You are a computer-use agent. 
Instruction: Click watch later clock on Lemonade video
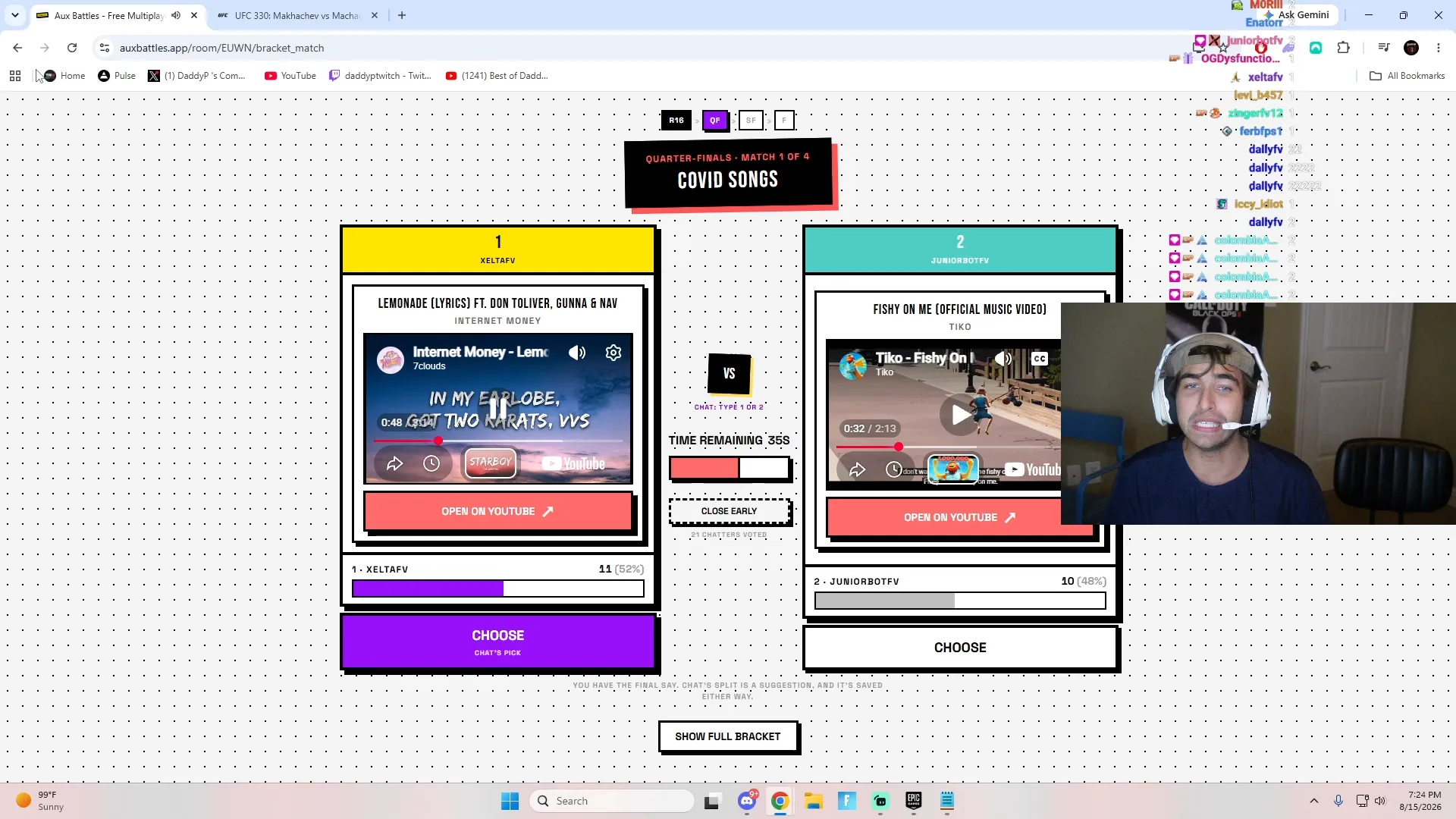pyautogui.click(x=431, y=463)
